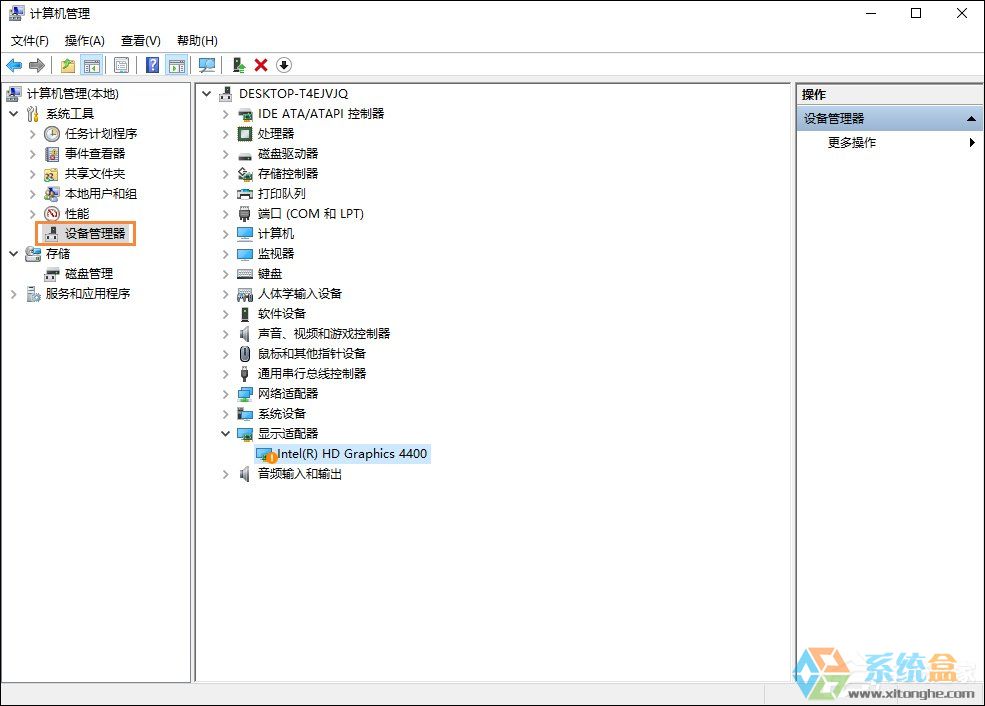This screenshot has width=985, height=706.
Task: Click the 处理器 chip icon
Action: [244, 134]
